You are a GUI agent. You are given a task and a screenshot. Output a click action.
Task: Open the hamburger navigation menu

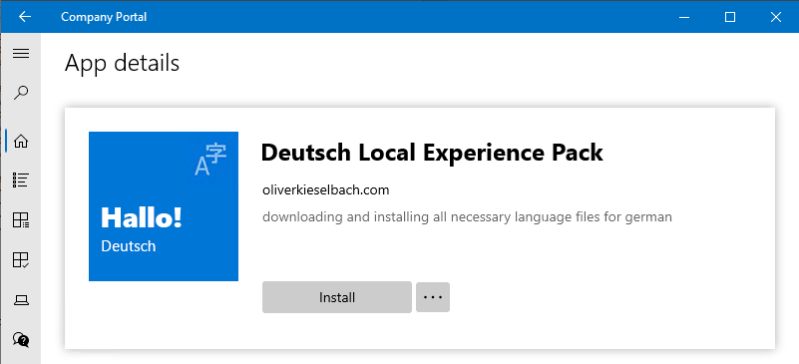point(20,54)
